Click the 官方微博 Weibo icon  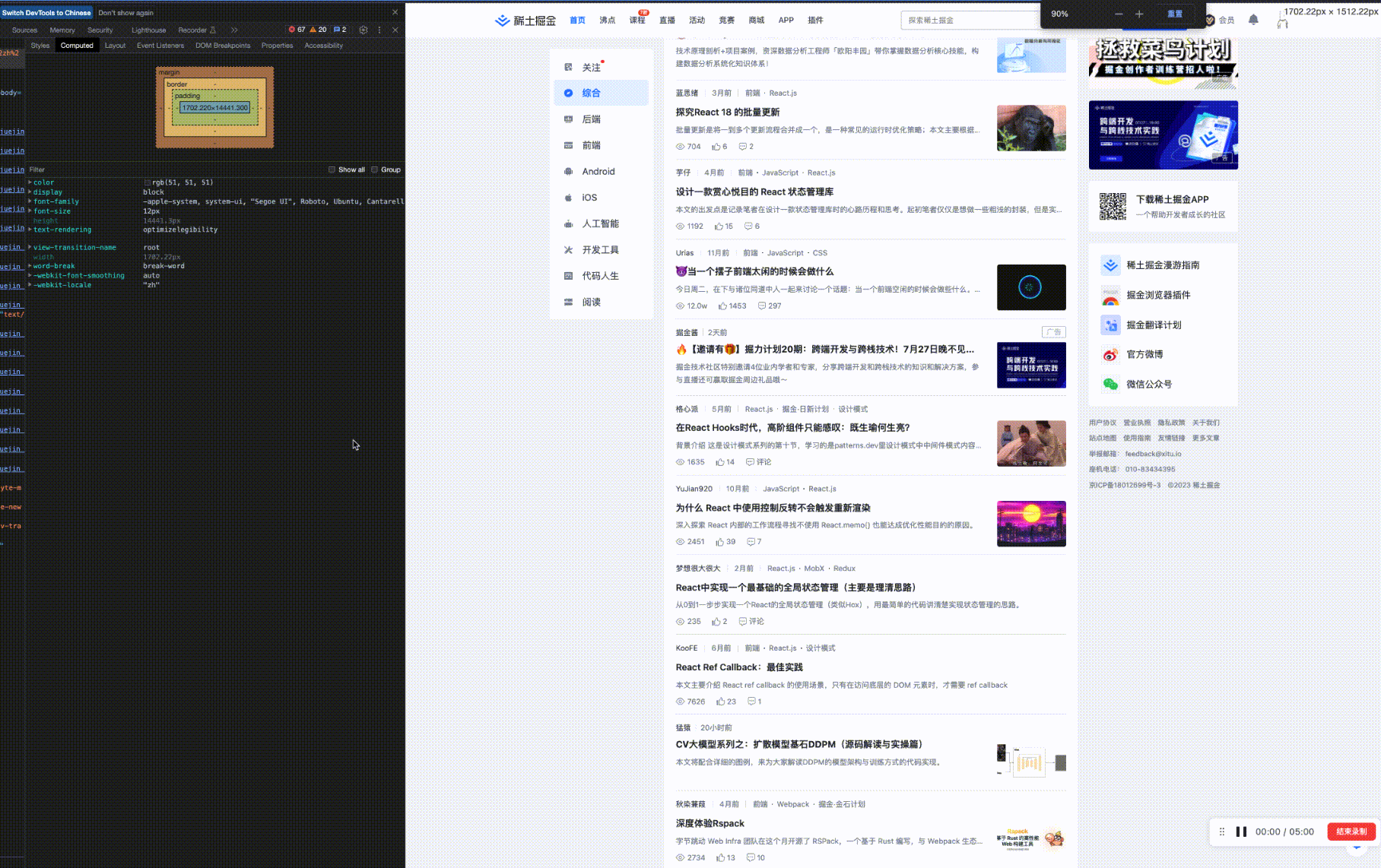[x=1110, y=355]
